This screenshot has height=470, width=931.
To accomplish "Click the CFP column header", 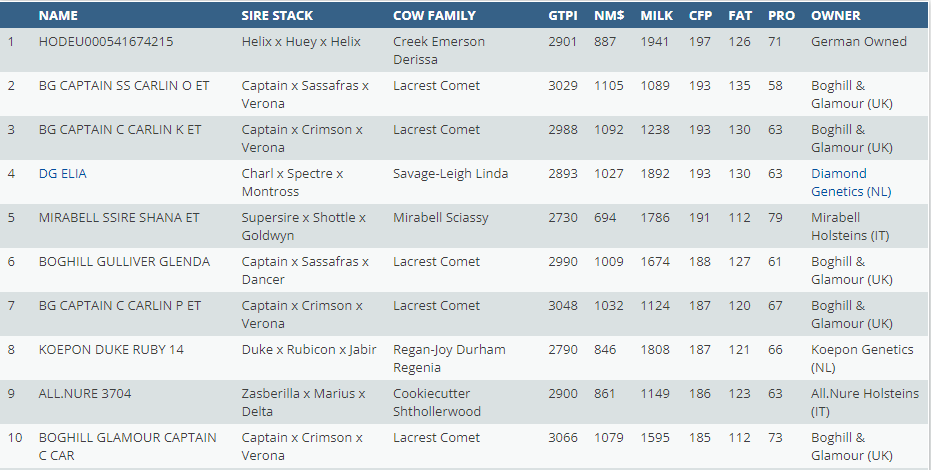I will click(700, 16).
